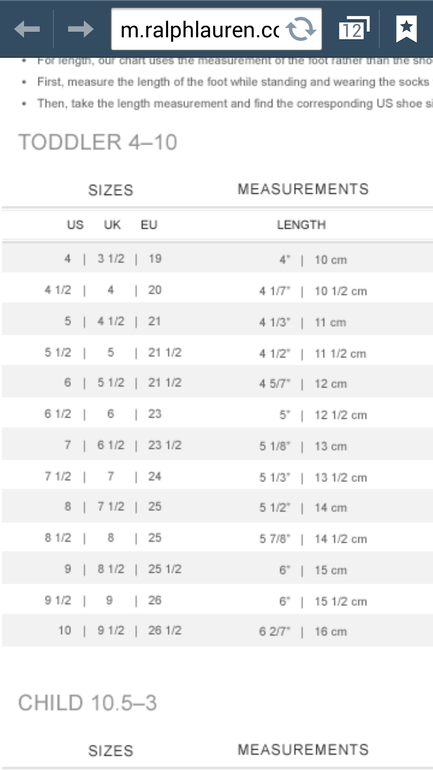Click the 10 1/2 cm length cell
Image resolution: width=433 pixels, height=770 pixels.
point(341,291)
